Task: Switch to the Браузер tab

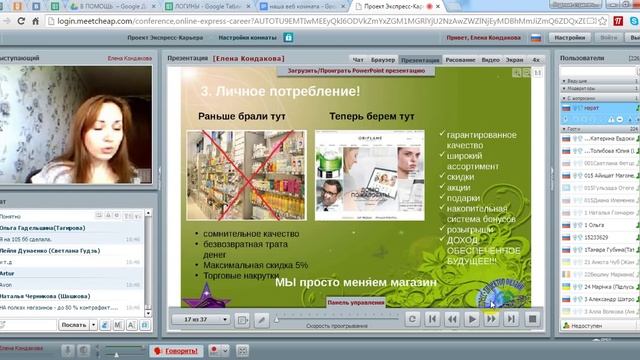Action: click(x=383, y=60)
